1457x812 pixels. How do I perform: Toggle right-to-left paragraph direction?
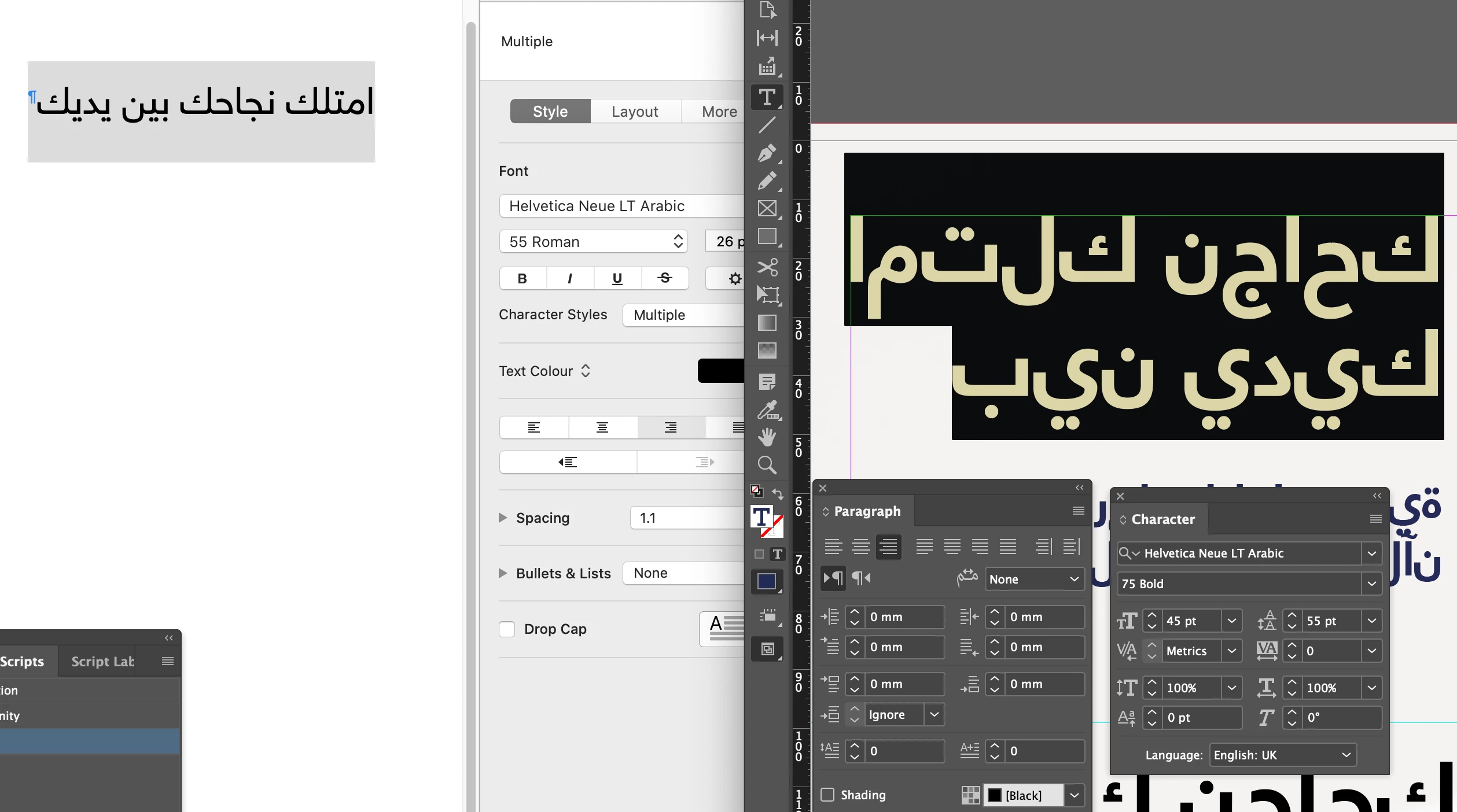pyautogui.click(x=861, y=578)
